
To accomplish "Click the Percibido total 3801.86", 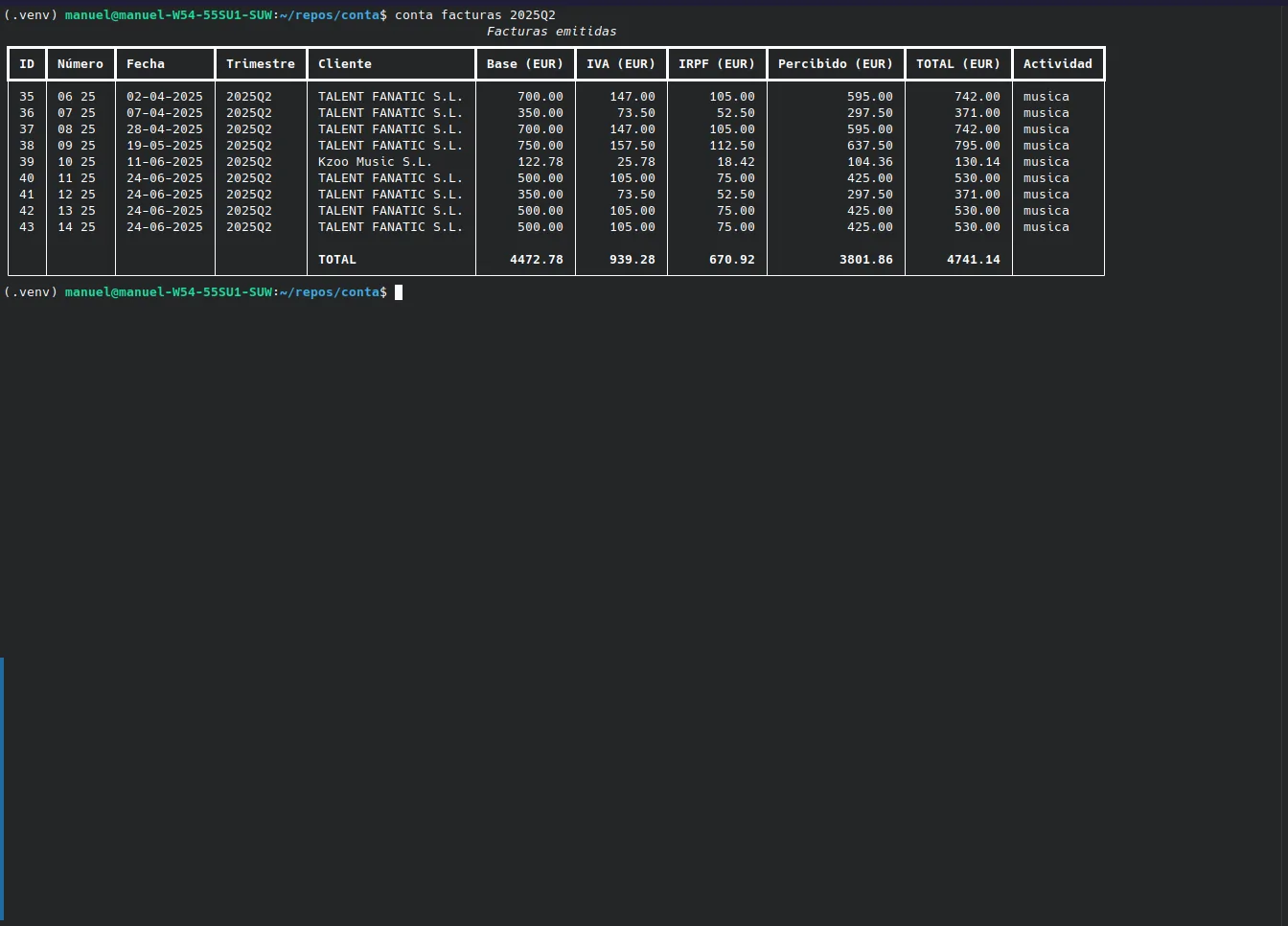I will click(865, 260).
